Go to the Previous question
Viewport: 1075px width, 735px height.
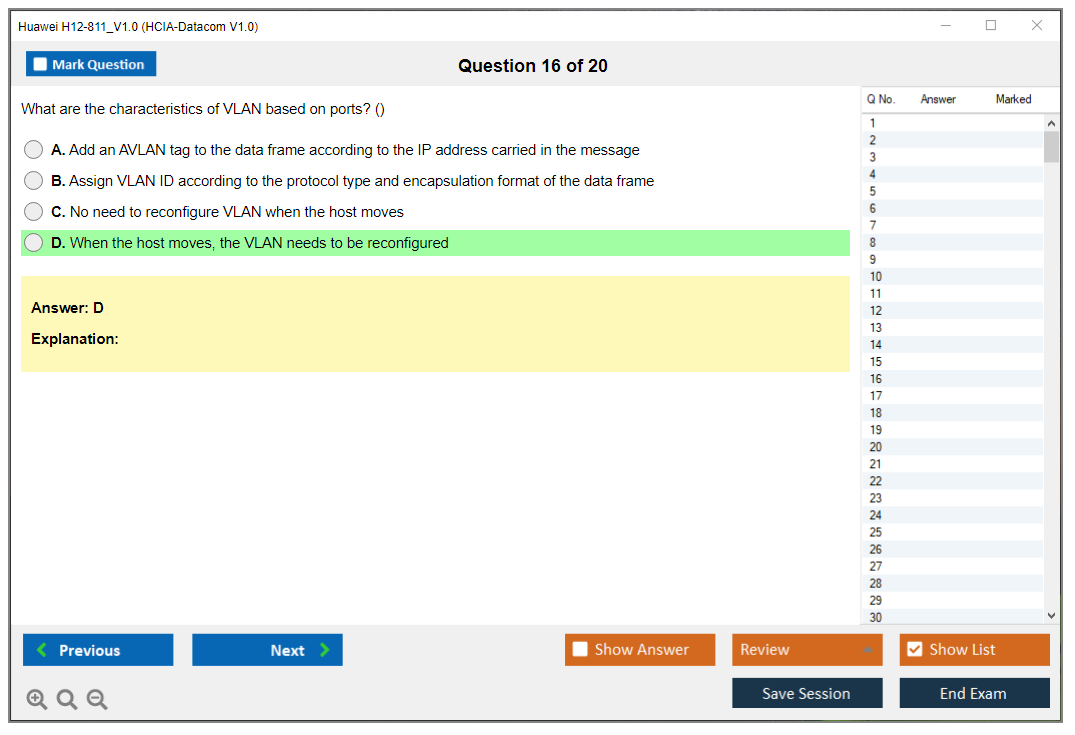98,650
